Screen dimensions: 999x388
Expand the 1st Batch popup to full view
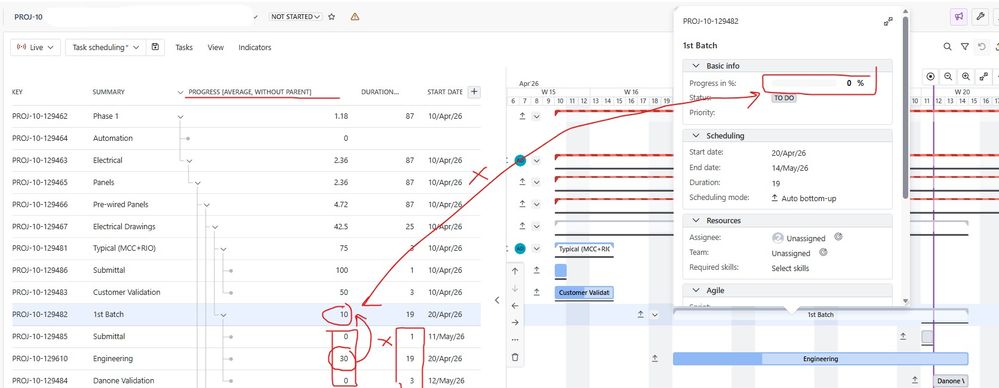pyautogui.click(x=888, y=22)
